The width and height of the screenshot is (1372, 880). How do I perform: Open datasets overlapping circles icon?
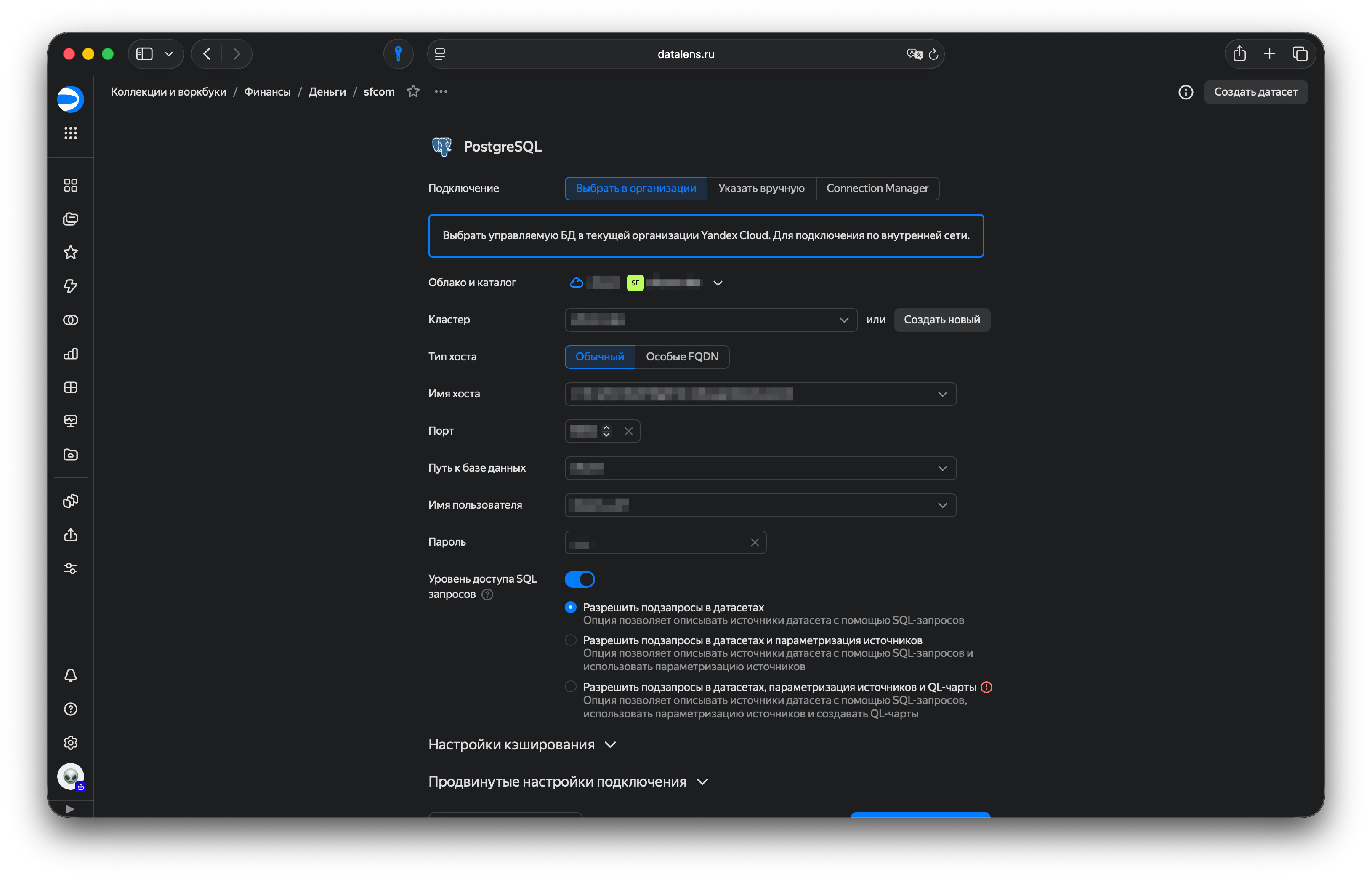click(x=70, y=320)
